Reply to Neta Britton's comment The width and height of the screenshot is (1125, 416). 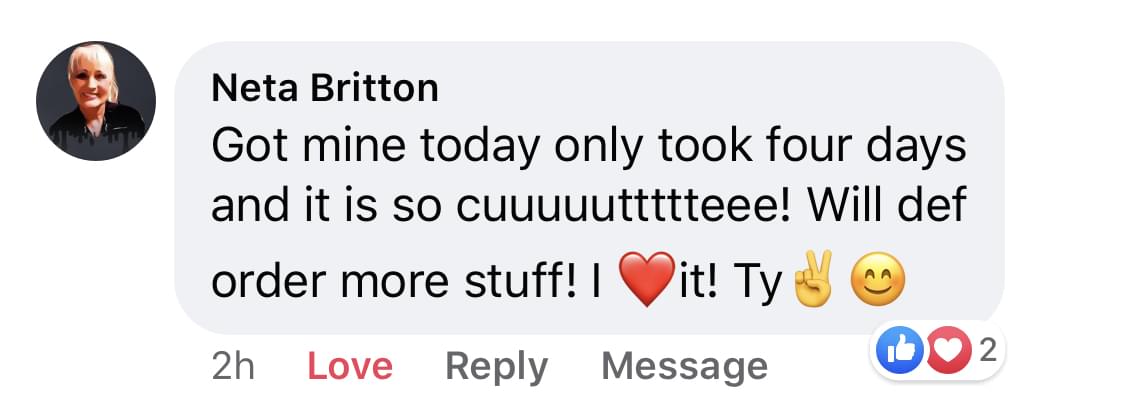(x=496, y=366)
